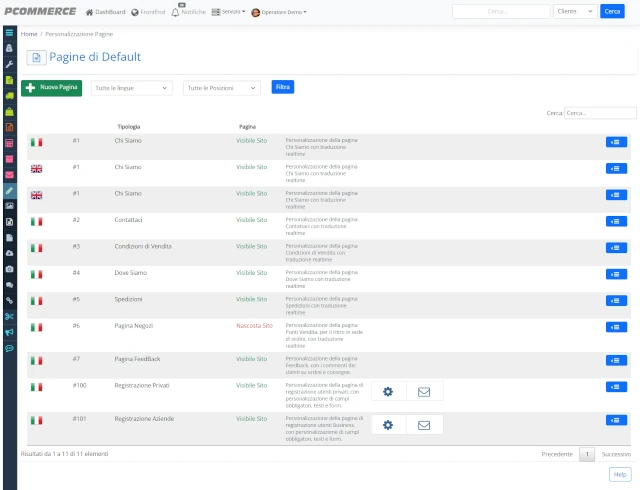Select the scissors sidebar icon
The height and width of the screenshot is (490, 640).
pos(9,316)
